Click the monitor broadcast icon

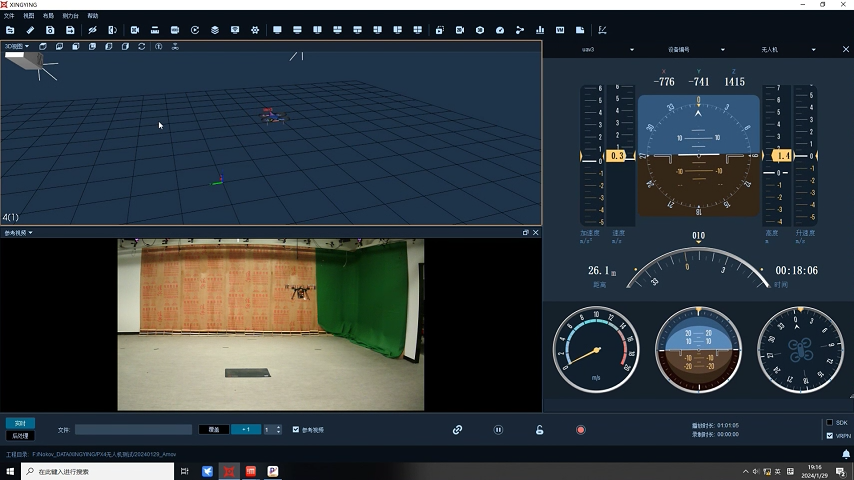[x=235, y=30]
